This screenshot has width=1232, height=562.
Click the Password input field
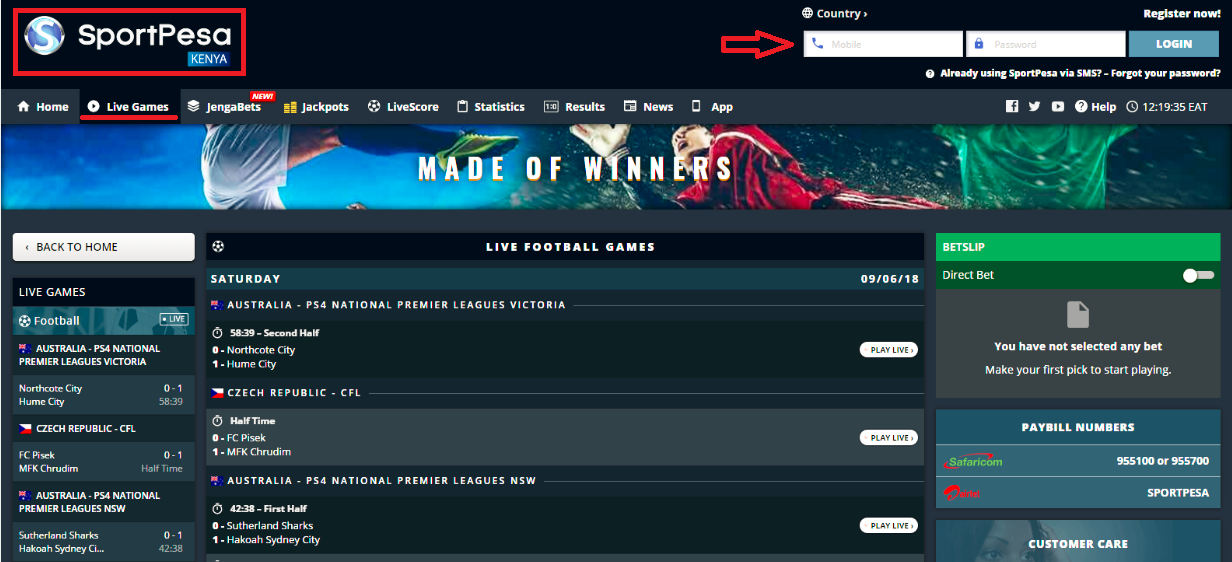1046,44
